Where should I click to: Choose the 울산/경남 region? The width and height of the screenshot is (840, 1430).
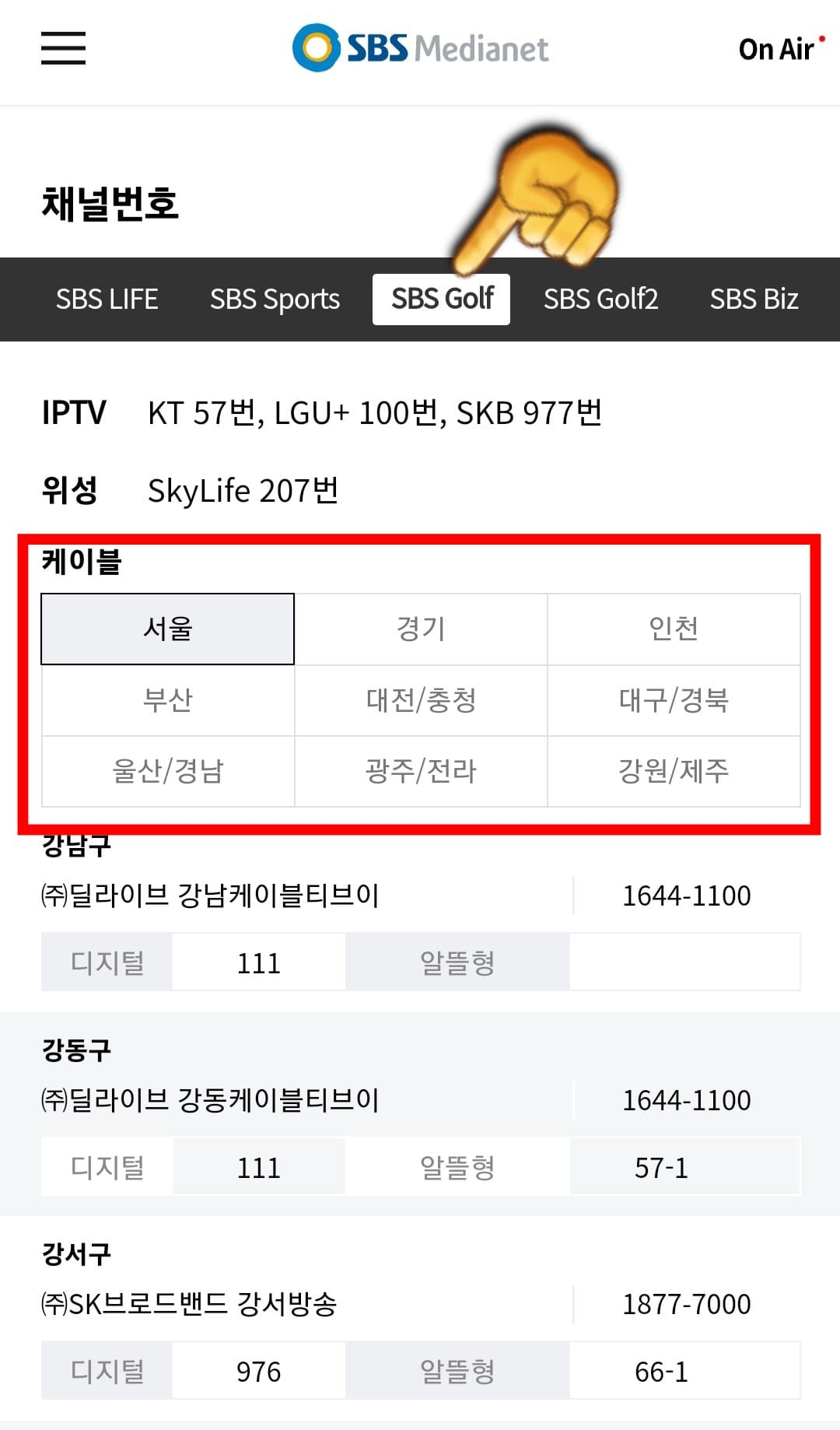(167, 770)
